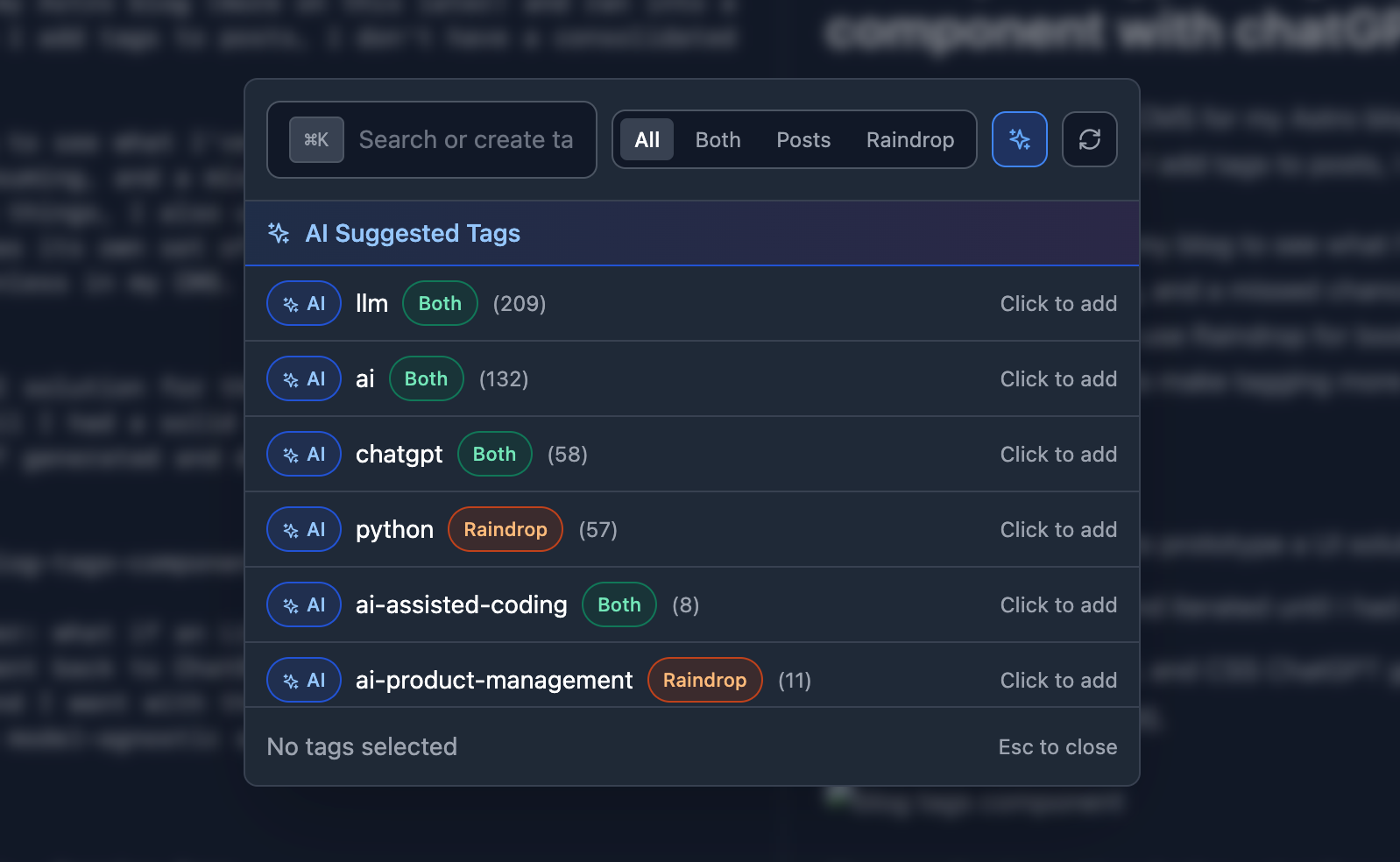The image size is (1400, 862).
Task: Click 'Click to add' for chatgpt tag
Action: pos(1058,454)
